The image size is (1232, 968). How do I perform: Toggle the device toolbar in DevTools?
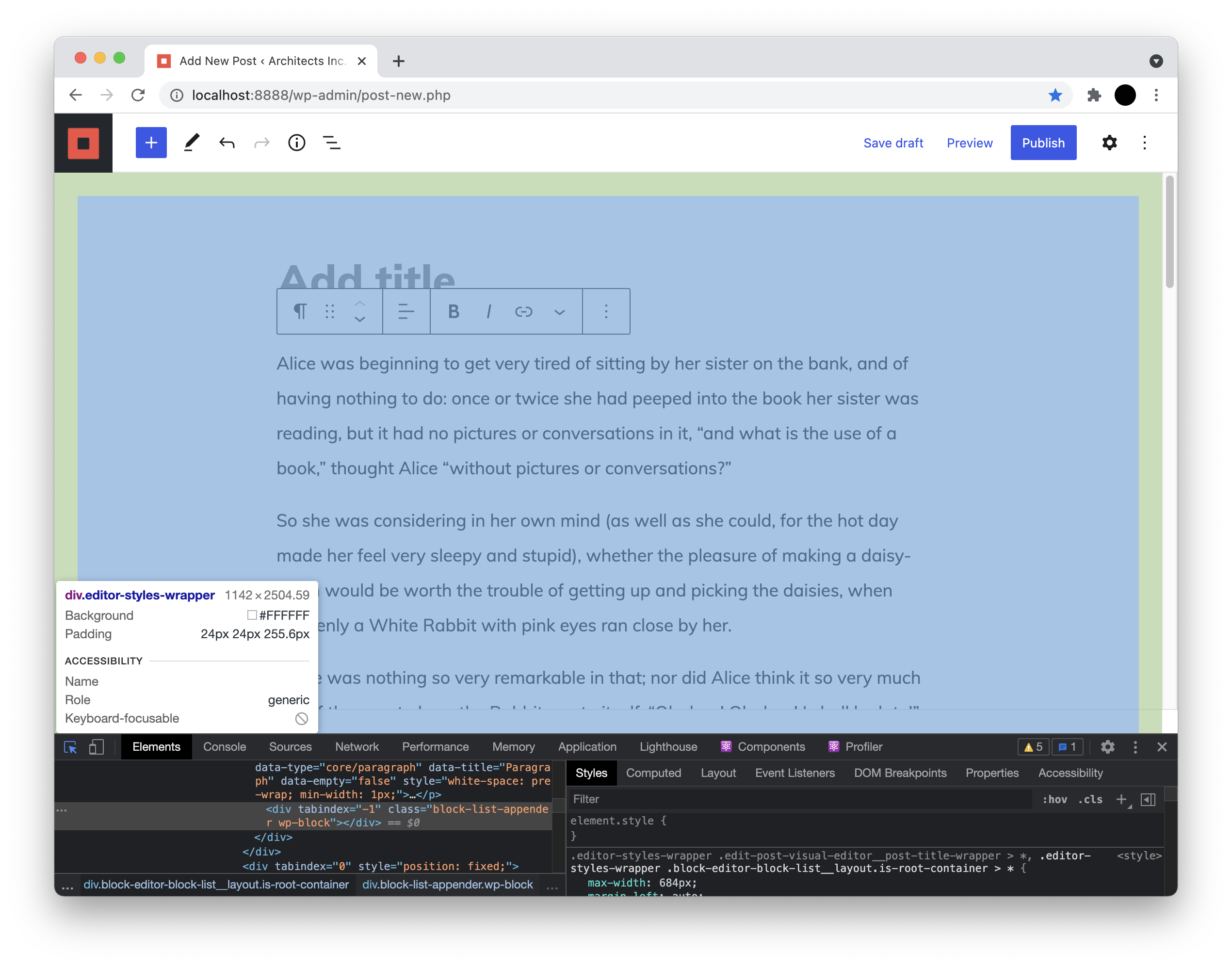pyautogui.click(x=96, y=747)
